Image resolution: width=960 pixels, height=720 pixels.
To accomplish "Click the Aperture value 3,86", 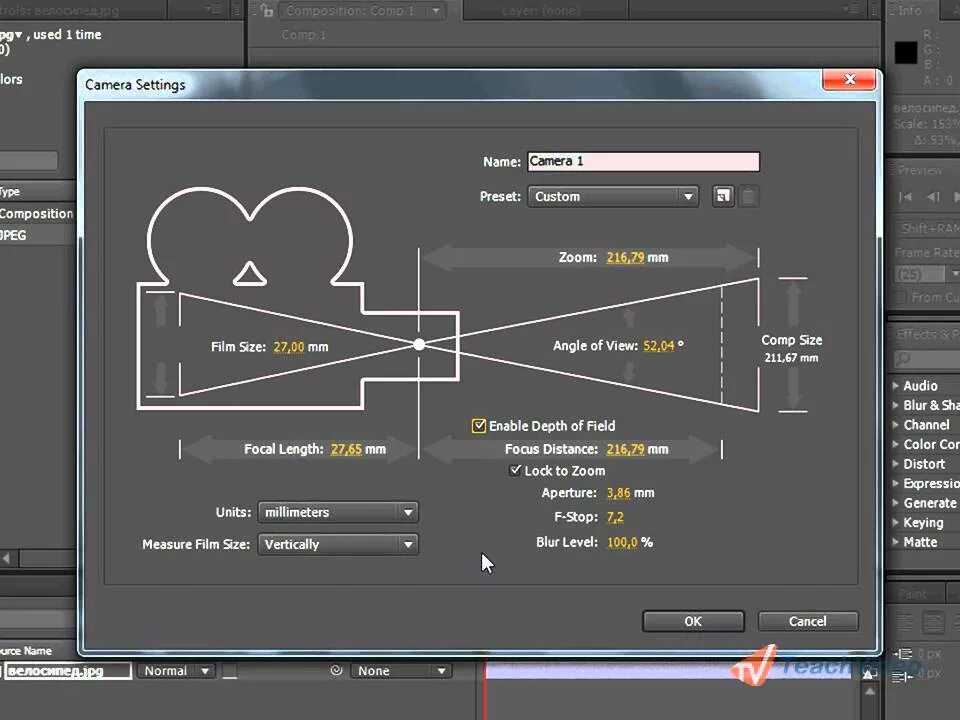I will tap(618, 493).
